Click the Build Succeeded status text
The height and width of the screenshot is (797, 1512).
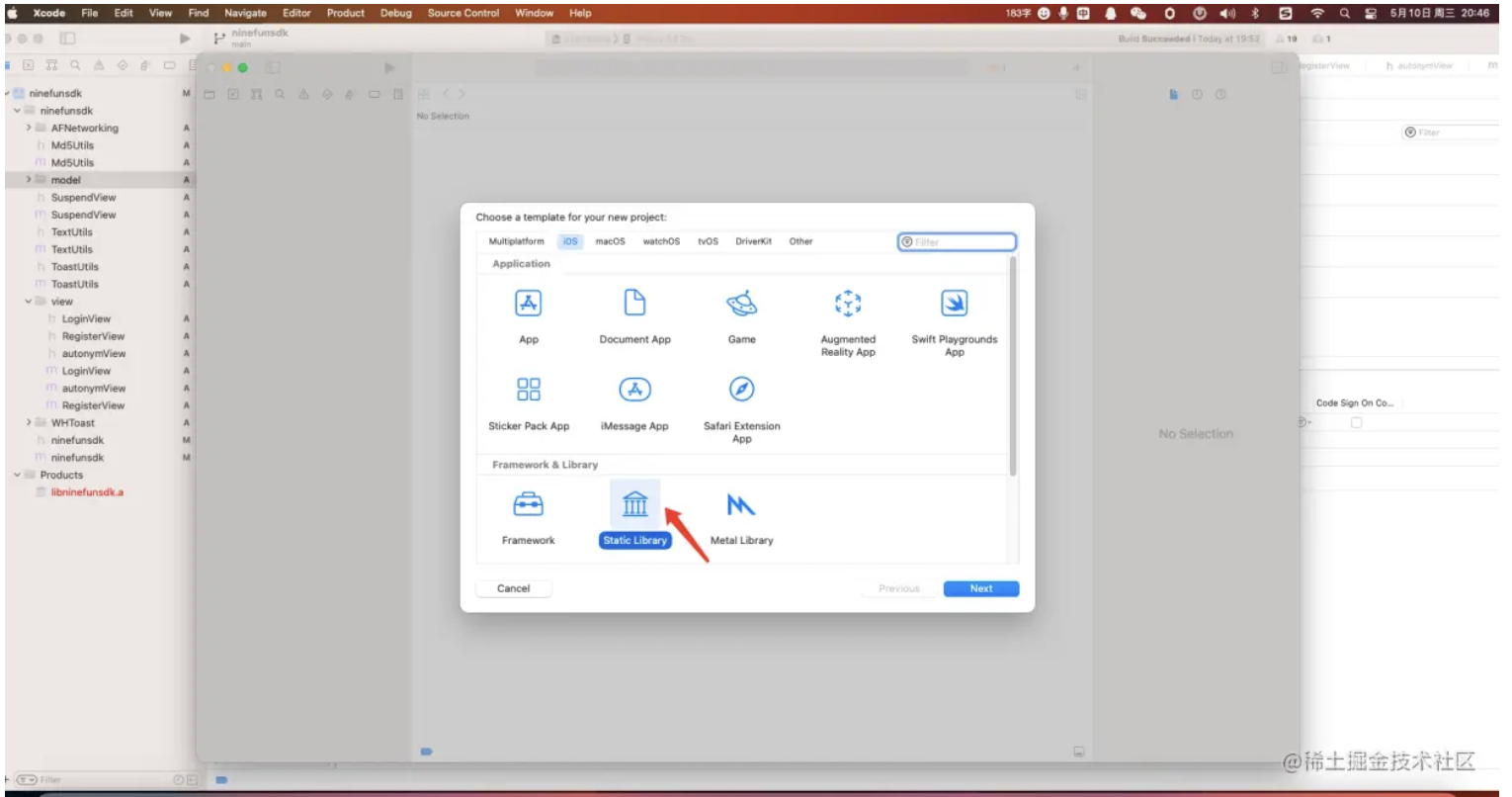pos(1189,39)
